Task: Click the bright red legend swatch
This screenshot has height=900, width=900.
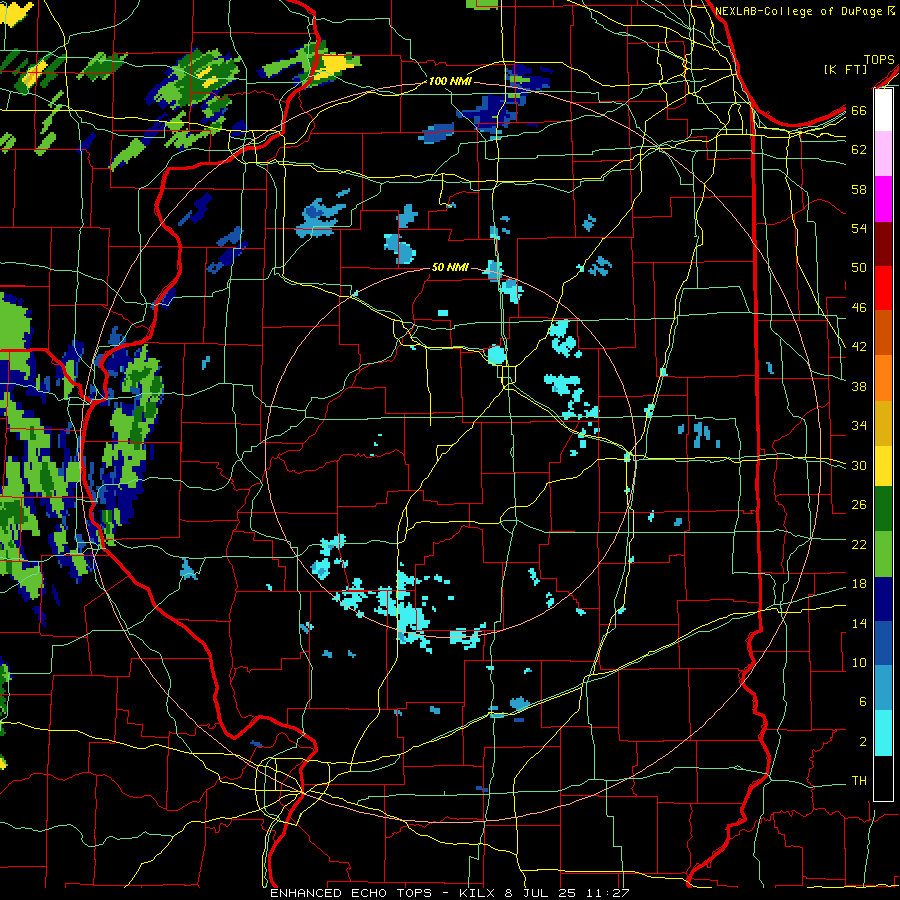Action: [883, 288]
